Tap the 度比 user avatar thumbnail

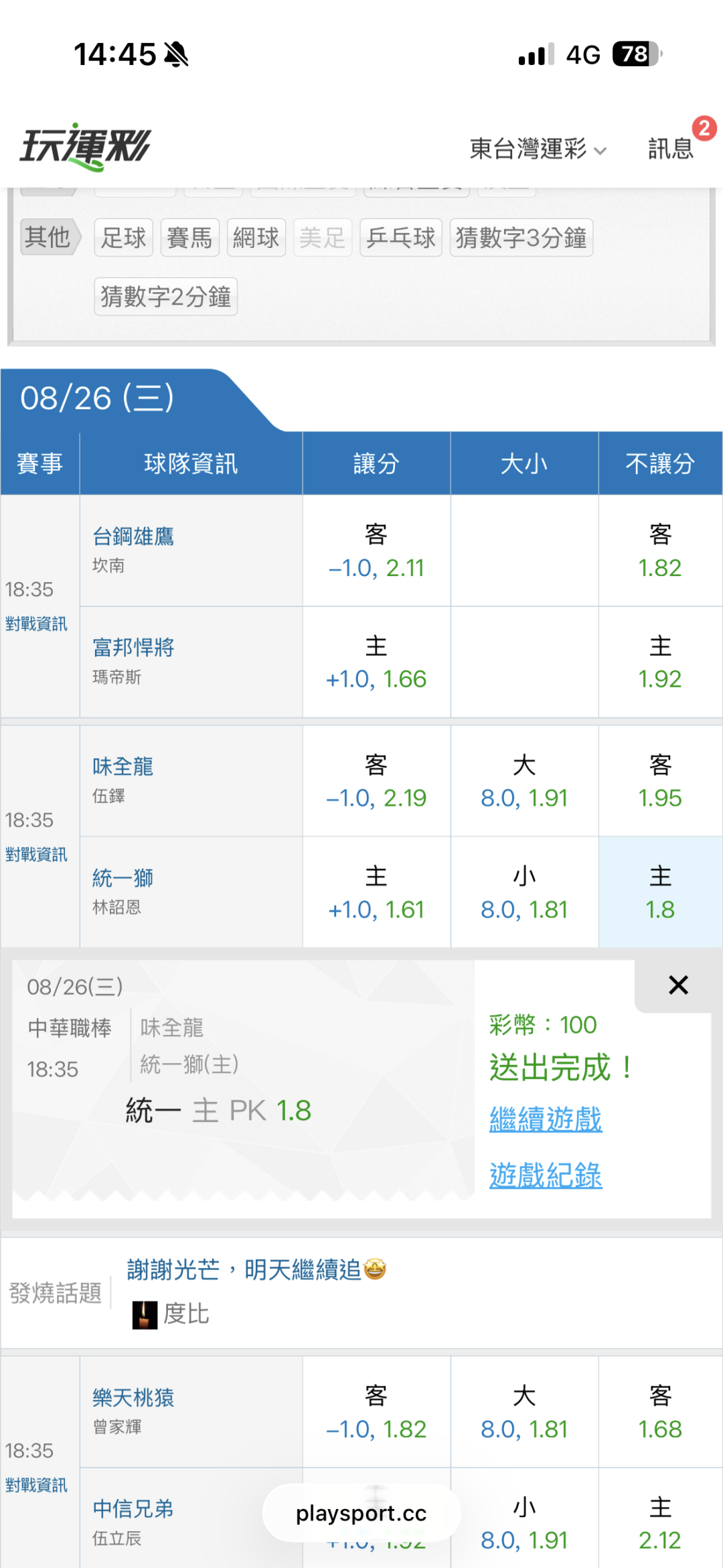145,1314
